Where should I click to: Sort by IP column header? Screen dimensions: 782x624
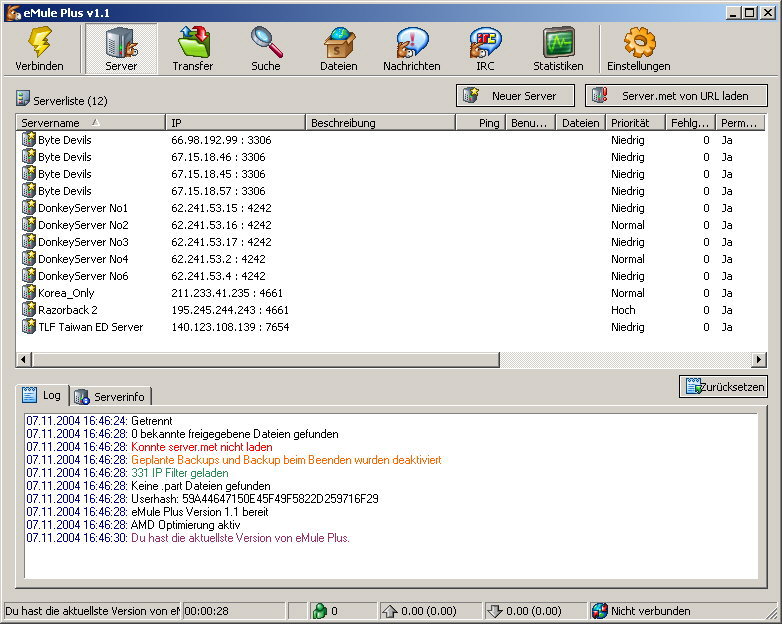(x=235, y=123)
